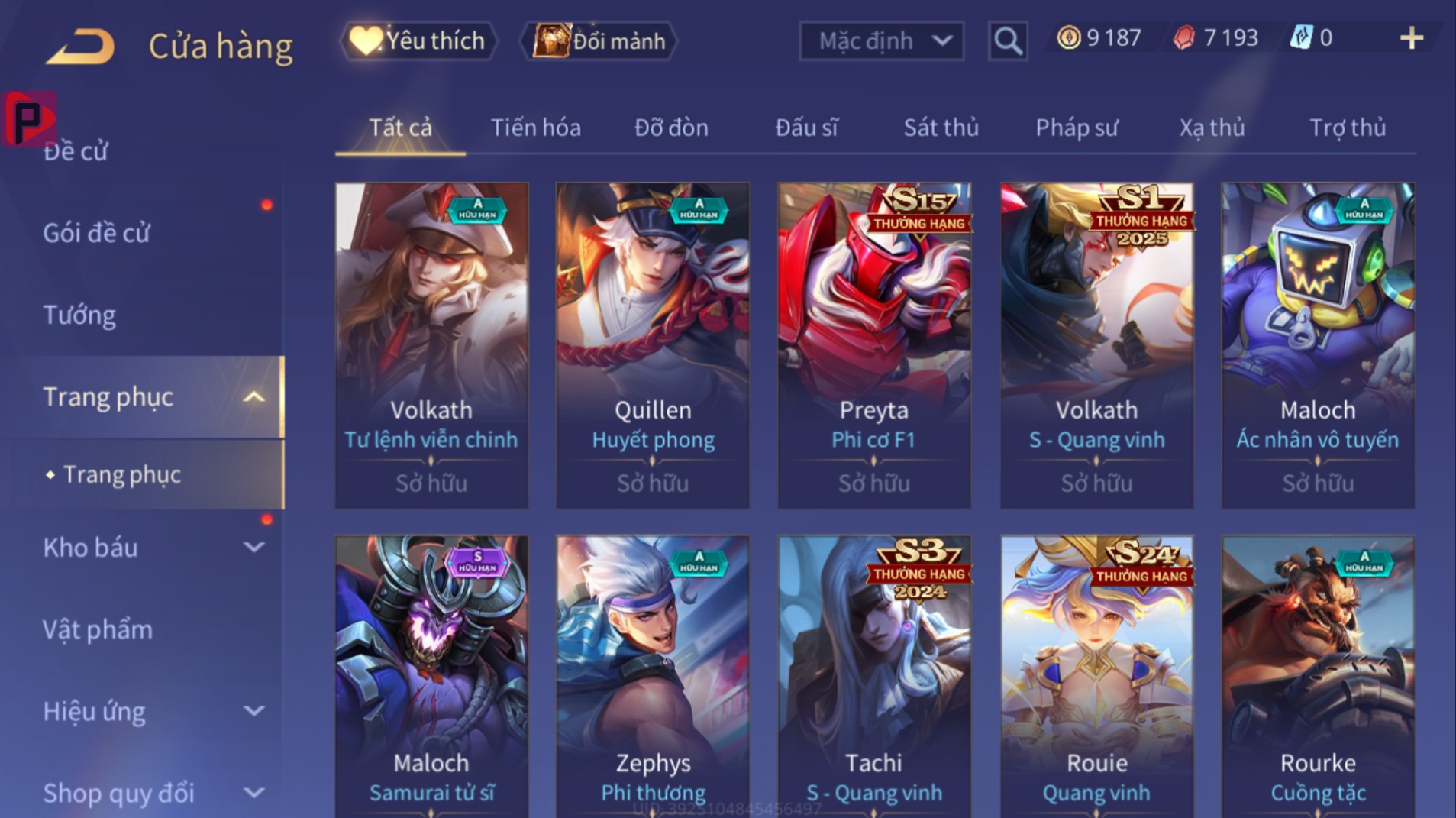The image size is (1456, 818).
Task: Expand the Hiệu ứng sidebar section
Action: (x=253, y=711)
